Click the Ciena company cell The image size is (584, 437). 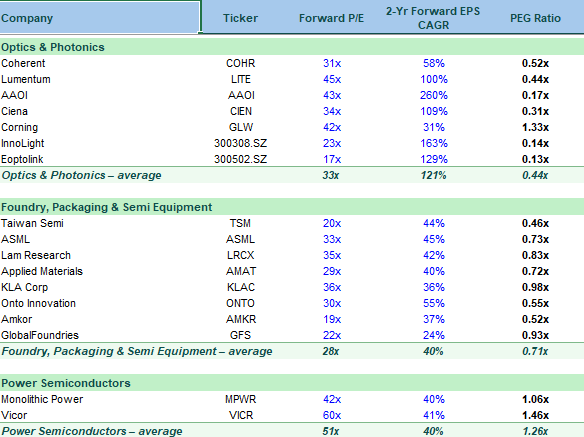(15, 111)
